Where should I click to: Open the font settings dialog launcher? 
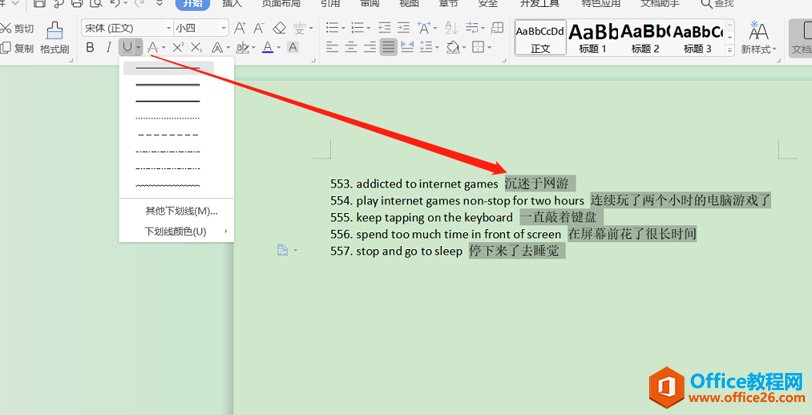pyautogui.click(x=313, y=61)
